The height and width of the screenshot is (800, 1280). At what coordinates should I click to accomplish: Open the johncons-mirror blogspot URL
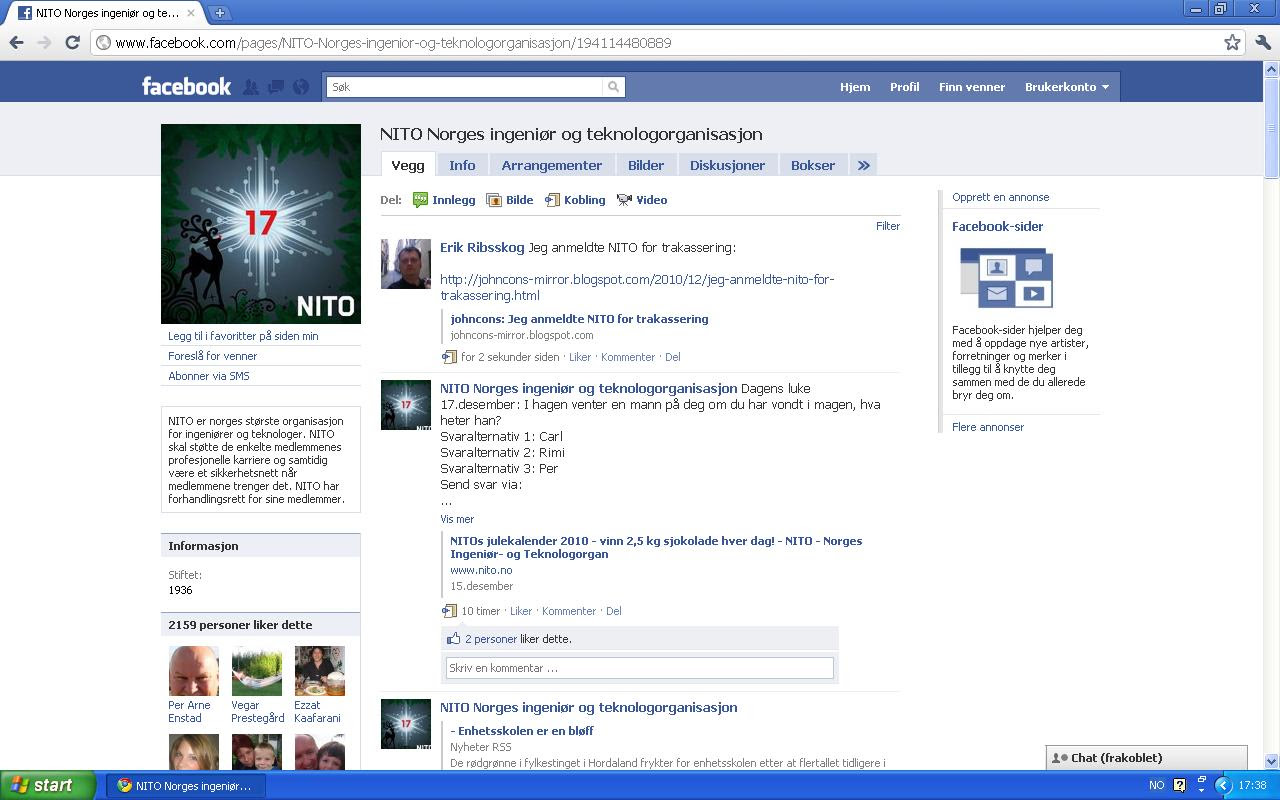[637, 287]
